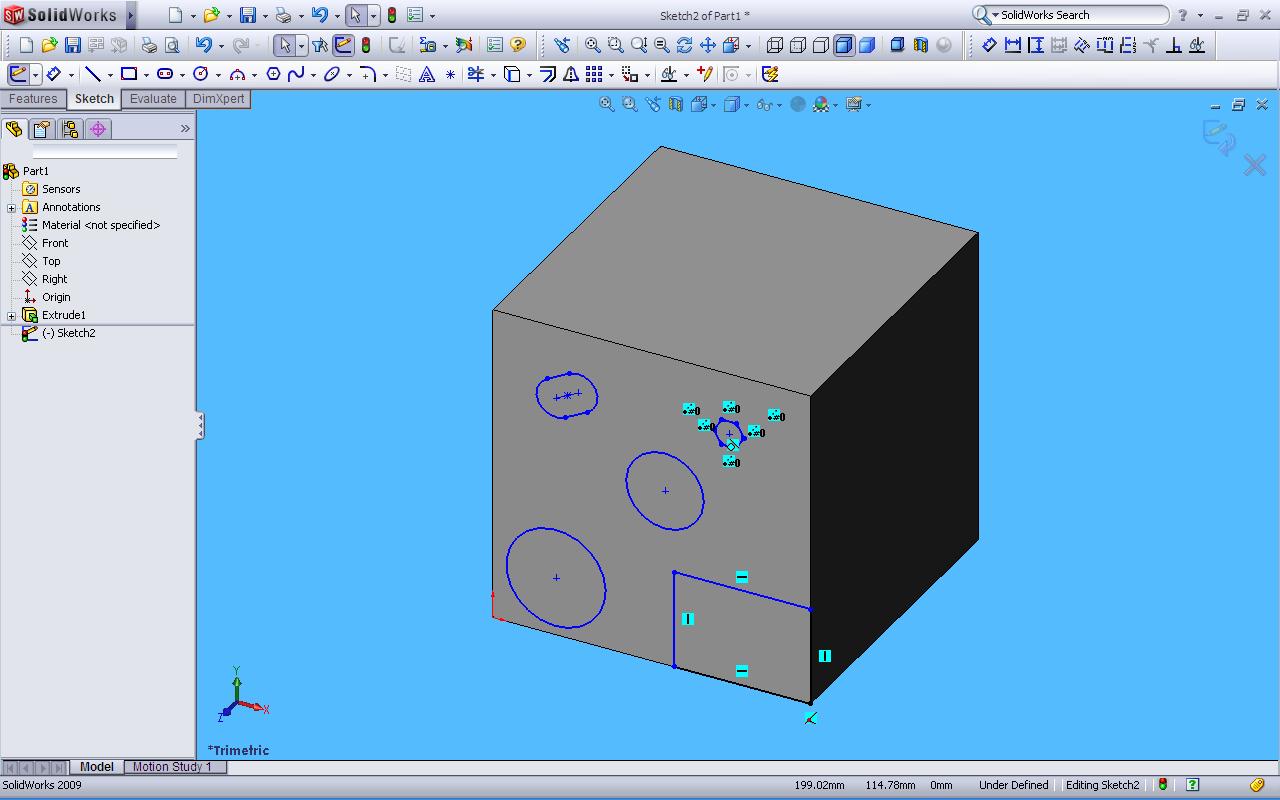Expand the Extrude1 feature tree node
The height and width of the screenshot is (800, 1280).
point(12,315)
